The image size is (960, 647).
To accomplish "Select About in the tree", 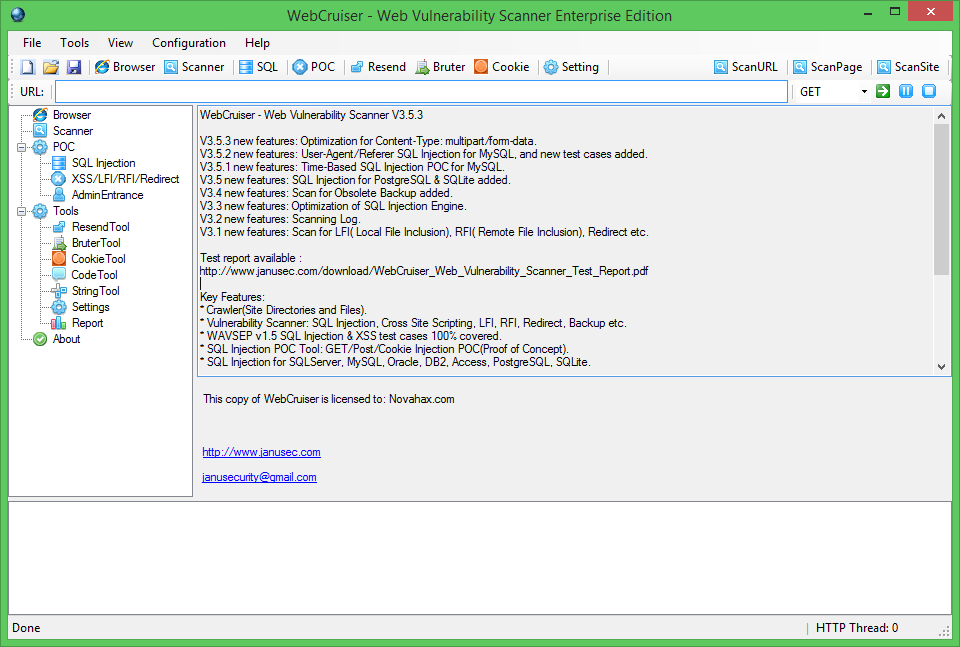I will pos(66,338).
